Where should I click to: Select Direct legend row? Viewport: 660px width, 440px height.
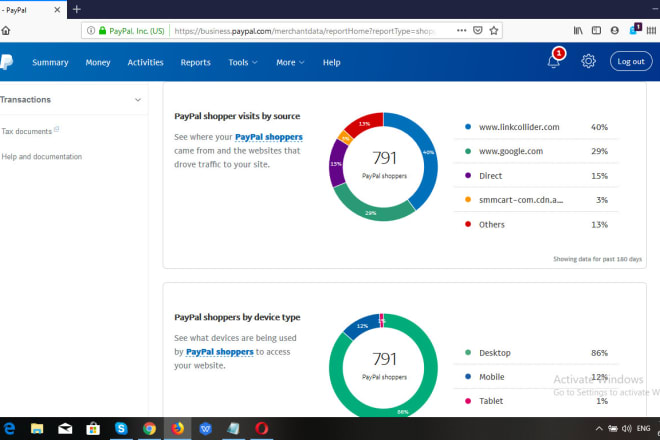point(536,176)
